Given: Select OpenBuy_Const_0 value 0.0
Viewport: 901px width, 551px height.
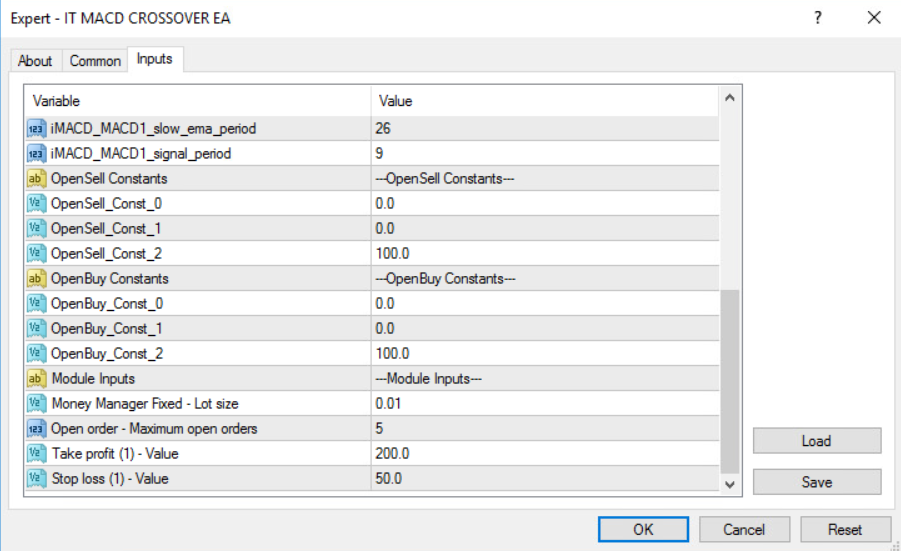Looking at the screenshot, I should 545,304.
